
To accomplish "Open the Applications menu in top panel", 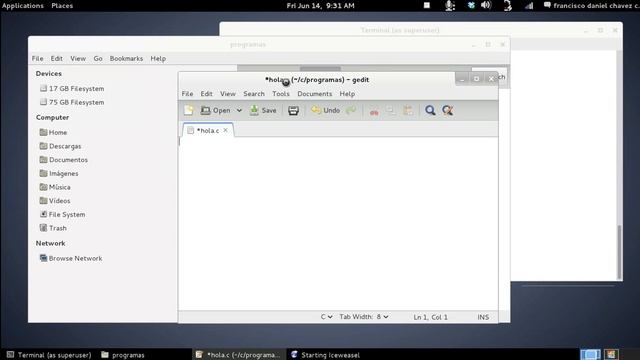I will coord(23,5).
